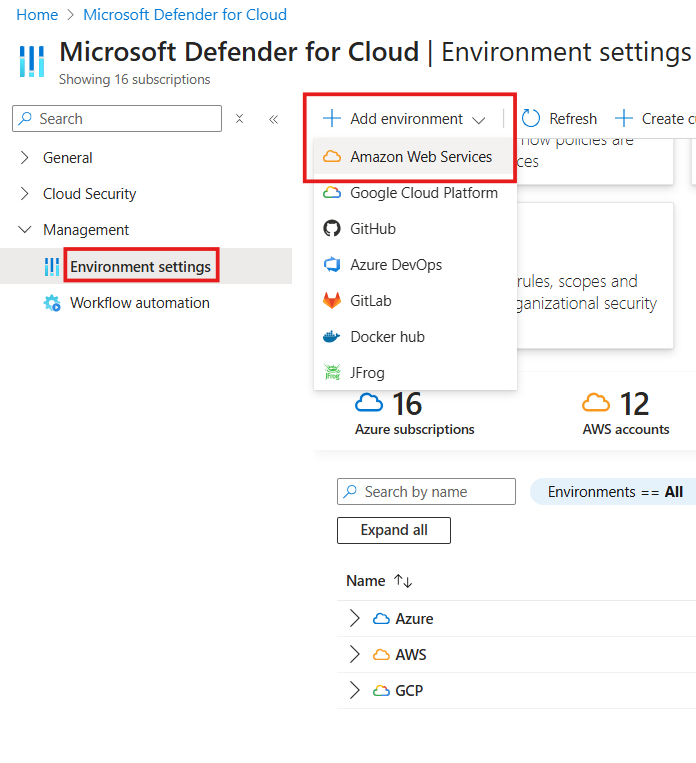This screenshot has width=696, height=763.
Task: Click the GitHub octocat icon
Action: pyautogui.click(x=332, y=229)
